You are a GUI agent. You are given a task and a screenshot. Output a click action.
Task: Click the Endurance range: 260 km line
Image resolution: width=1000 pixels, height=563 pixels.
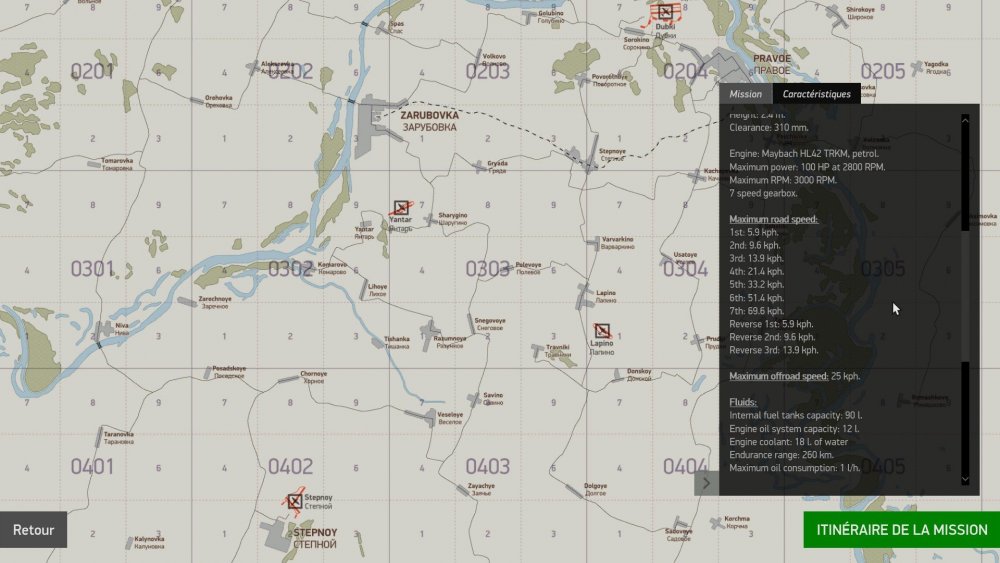tap(781, 455)
